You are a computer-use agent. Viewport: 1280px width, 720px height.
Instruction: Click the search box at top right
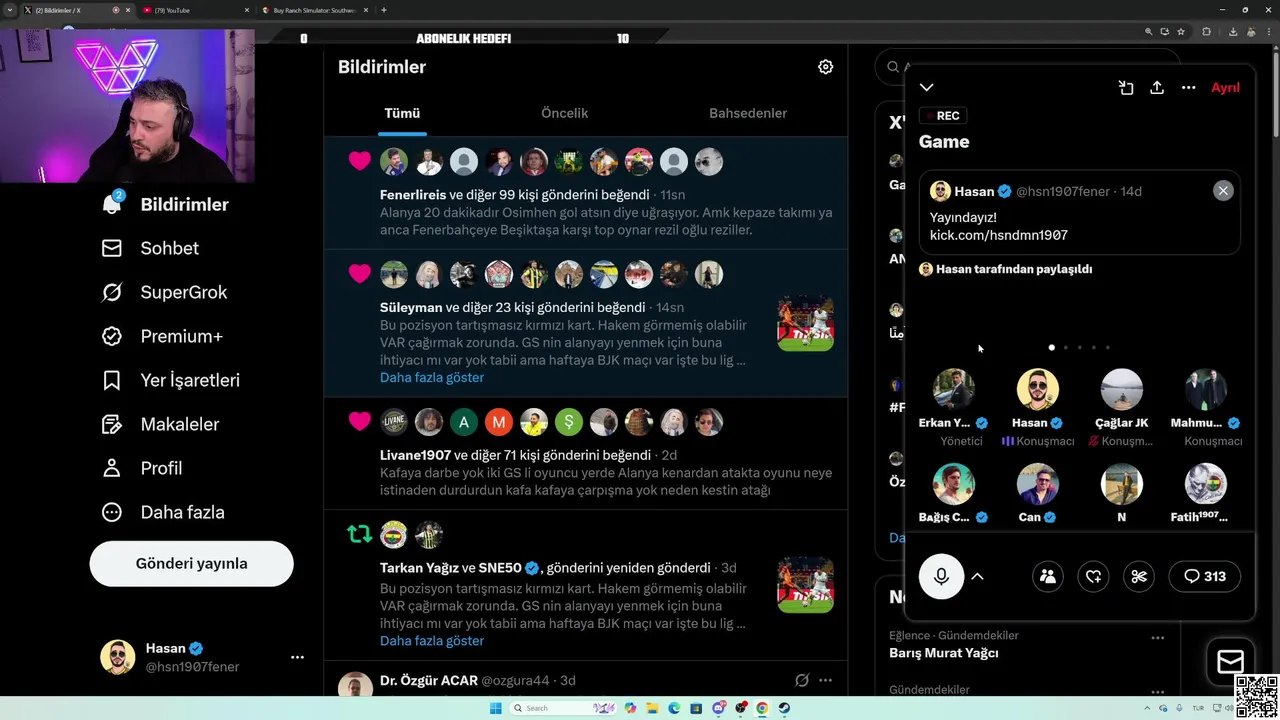pyautogui.click(x=890, y=67)
